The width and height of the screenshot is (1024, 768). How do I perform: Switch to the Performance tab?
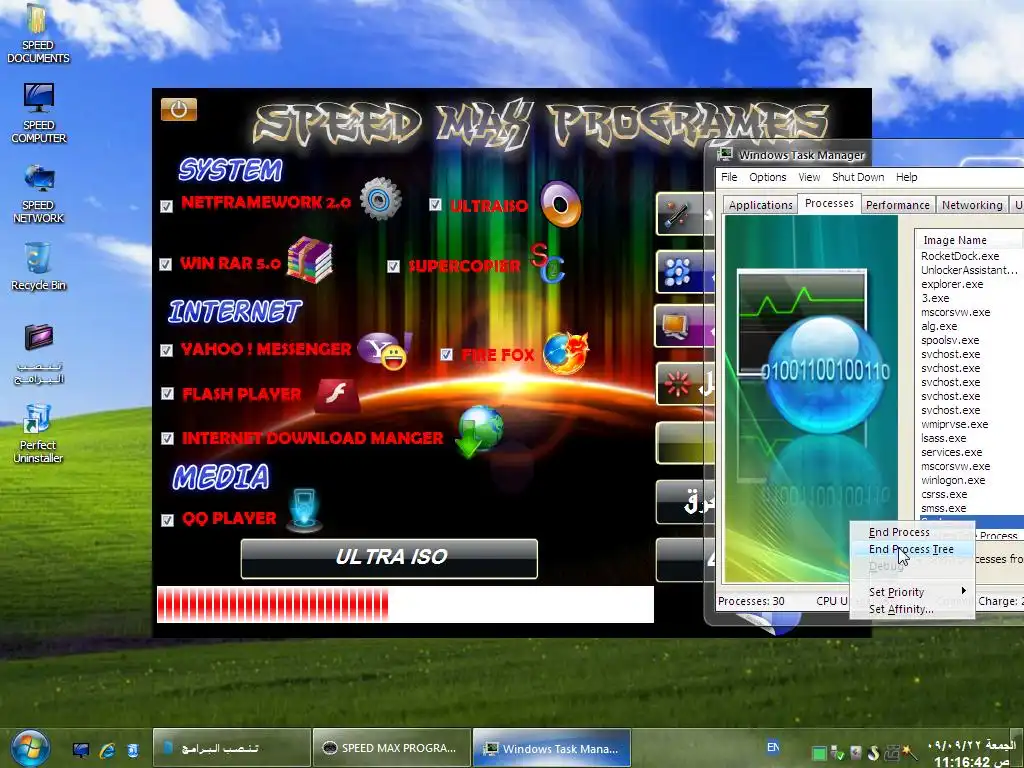click(897, 205)
